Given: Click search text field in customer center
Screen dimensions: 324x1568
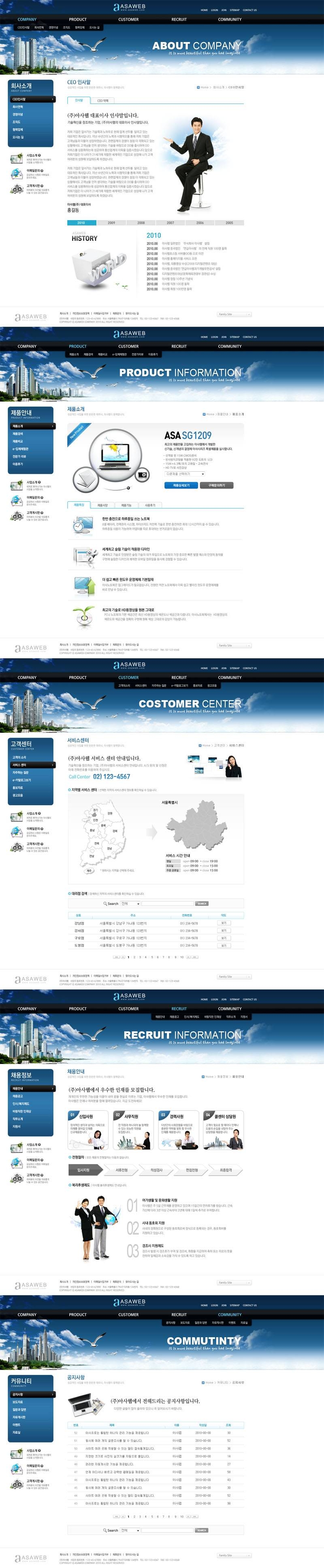Looking at the screenshot, I should [168, 903].
